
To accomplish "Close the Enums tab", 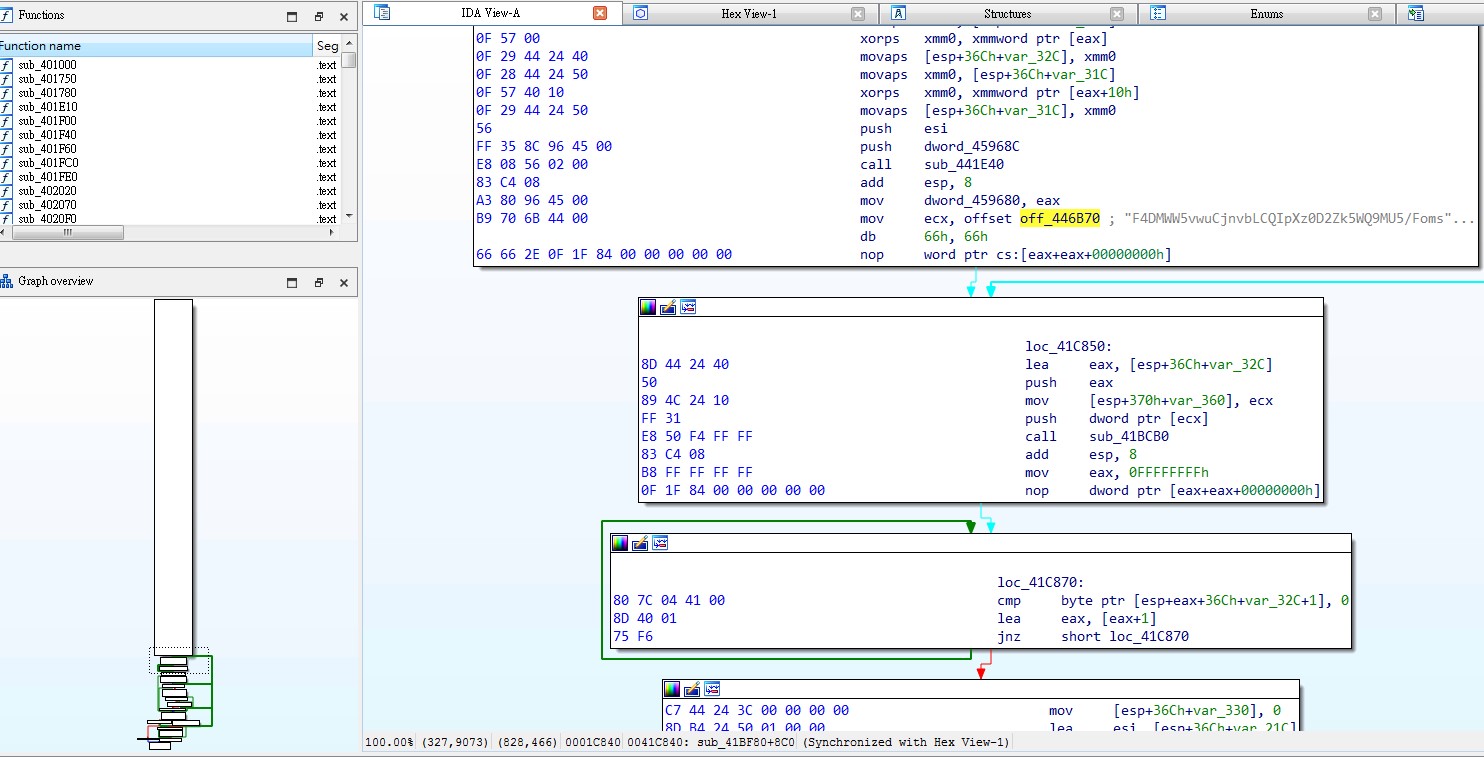I will pyautogui.click(x=1376, y=14).
